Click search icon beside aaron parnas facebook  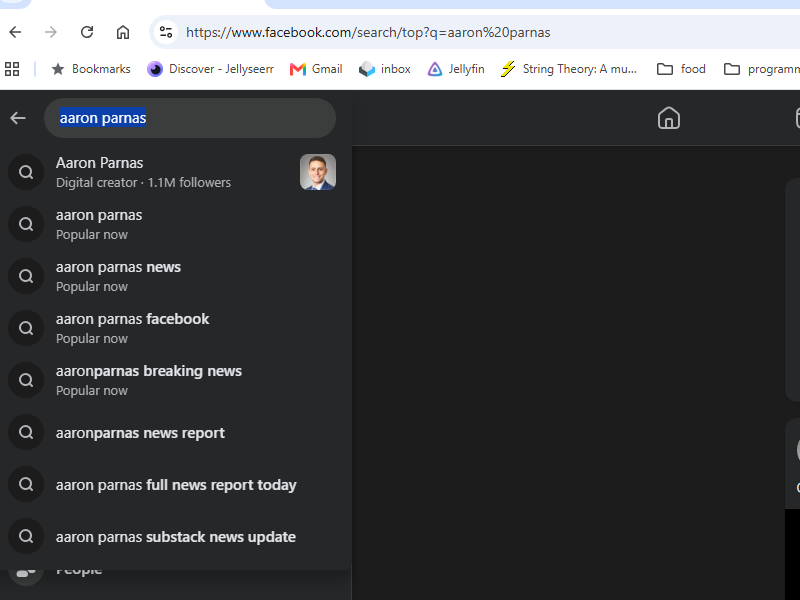tap(26, 328)
